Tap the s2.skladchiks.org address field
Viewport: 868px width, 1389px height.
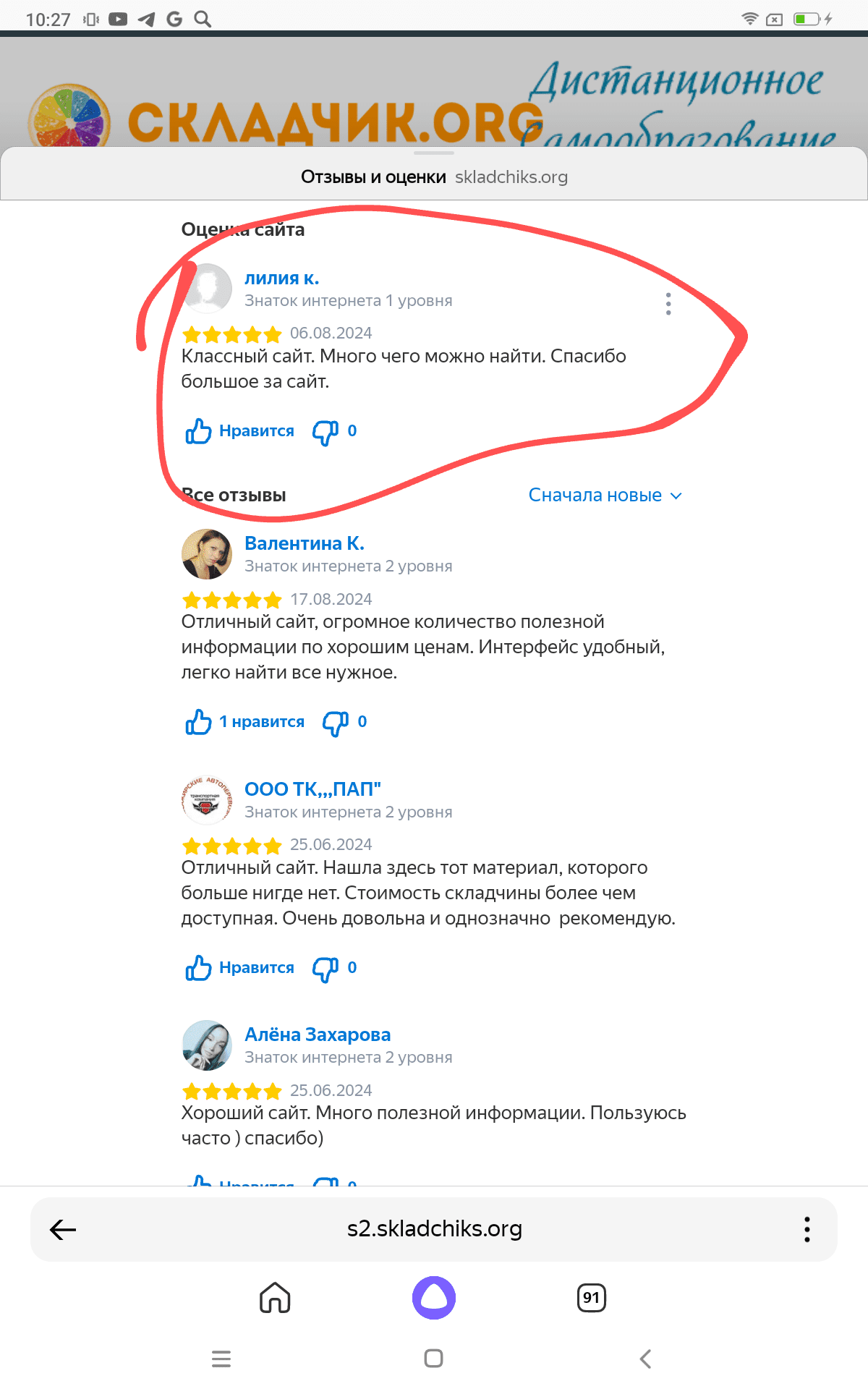click(434, 1229)
